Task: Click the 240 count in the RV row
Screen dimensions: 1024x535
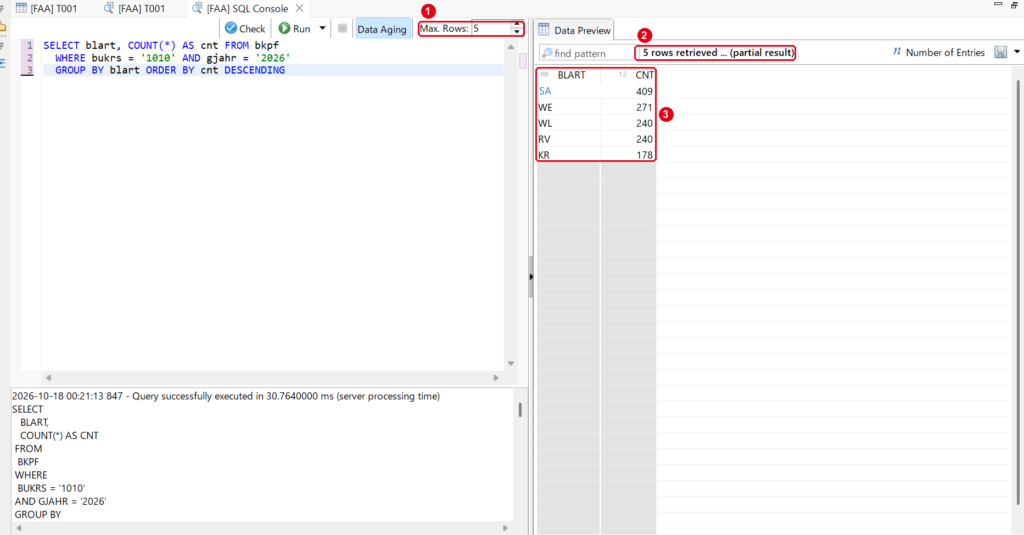Action: [x=628, y=139]
